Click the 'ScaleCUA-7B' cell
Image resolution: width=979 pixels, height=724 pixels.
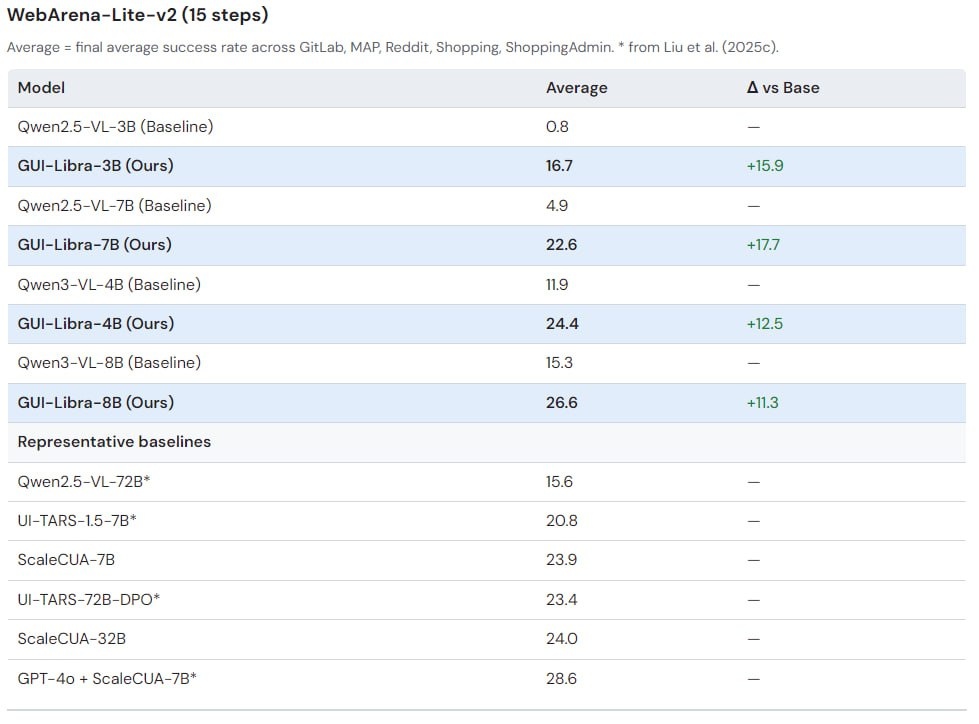pyautogui.click(x=66, y=560)
